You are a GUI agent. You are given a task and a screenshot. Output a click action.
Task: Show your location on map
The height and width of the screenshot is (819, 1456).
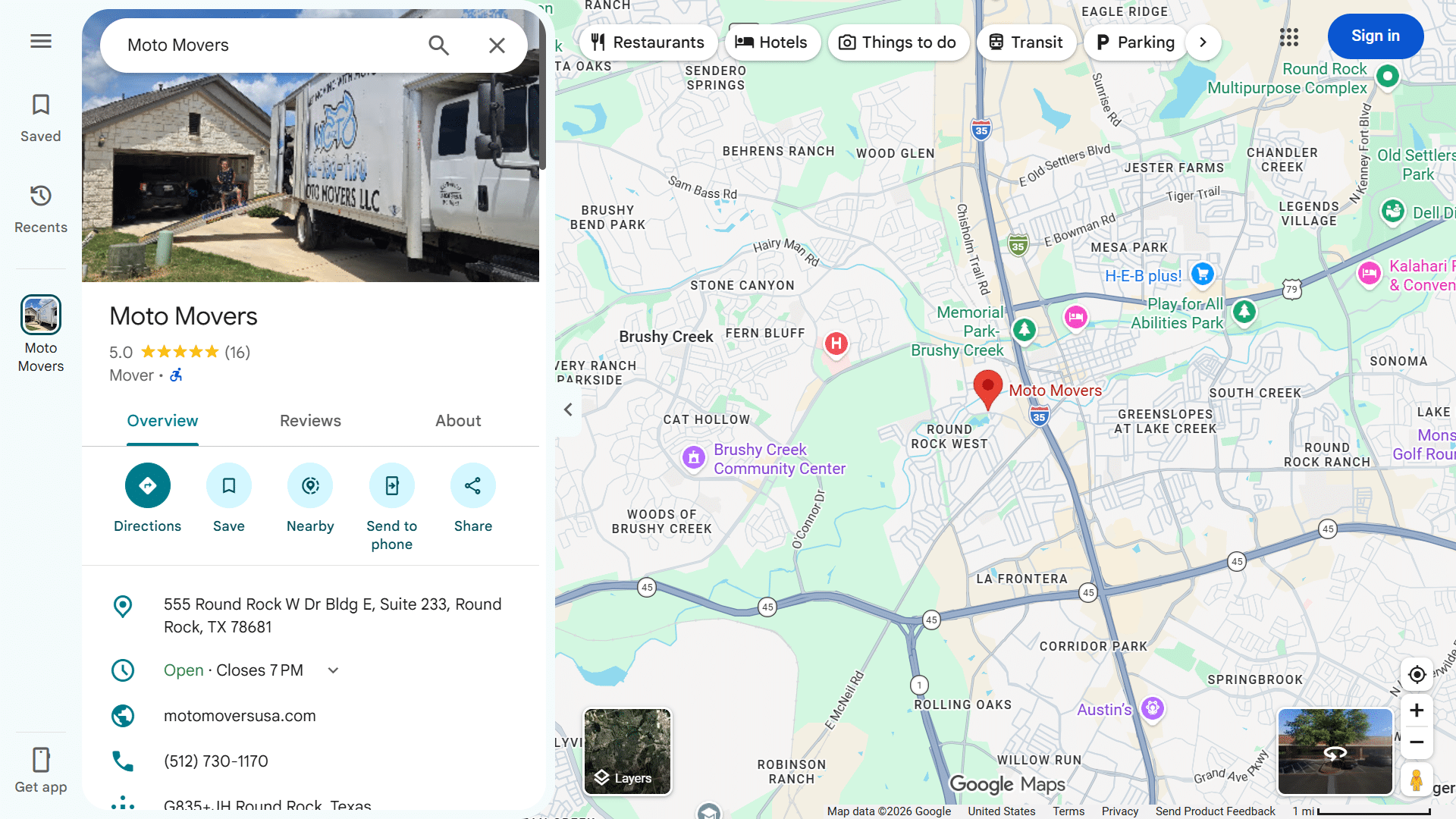(x=1417, y=674)
